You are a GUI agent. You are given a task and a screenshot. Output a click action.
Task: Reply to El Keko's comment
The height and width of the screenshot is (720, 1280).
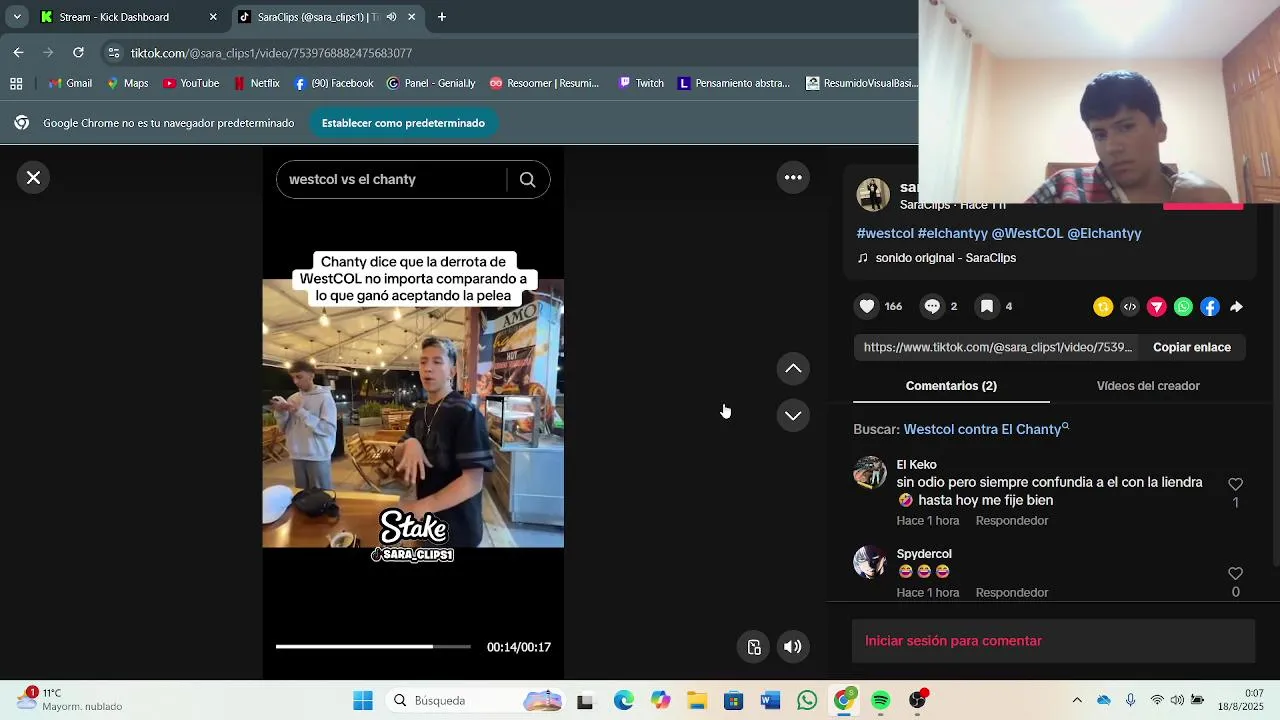coord(1012,521)
